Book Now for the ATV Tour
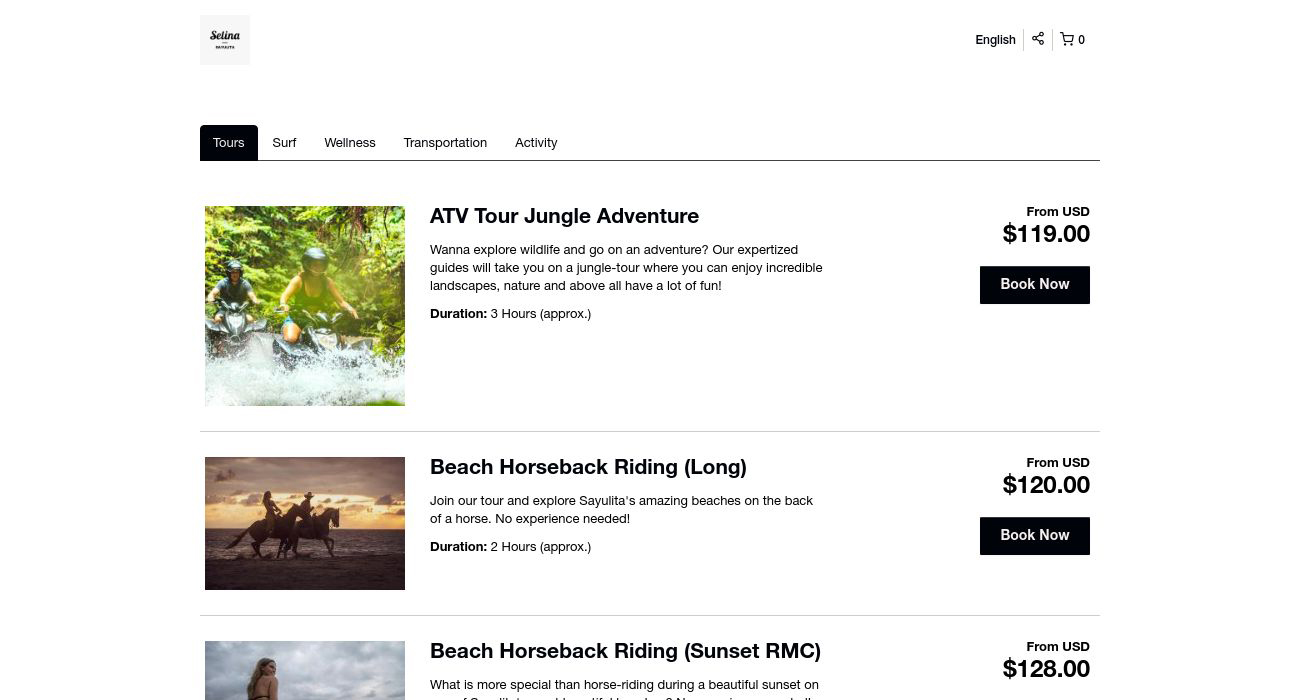The height and width of the screenshot is (700, 1300). pyautogui.click(x=1034, y=285)
